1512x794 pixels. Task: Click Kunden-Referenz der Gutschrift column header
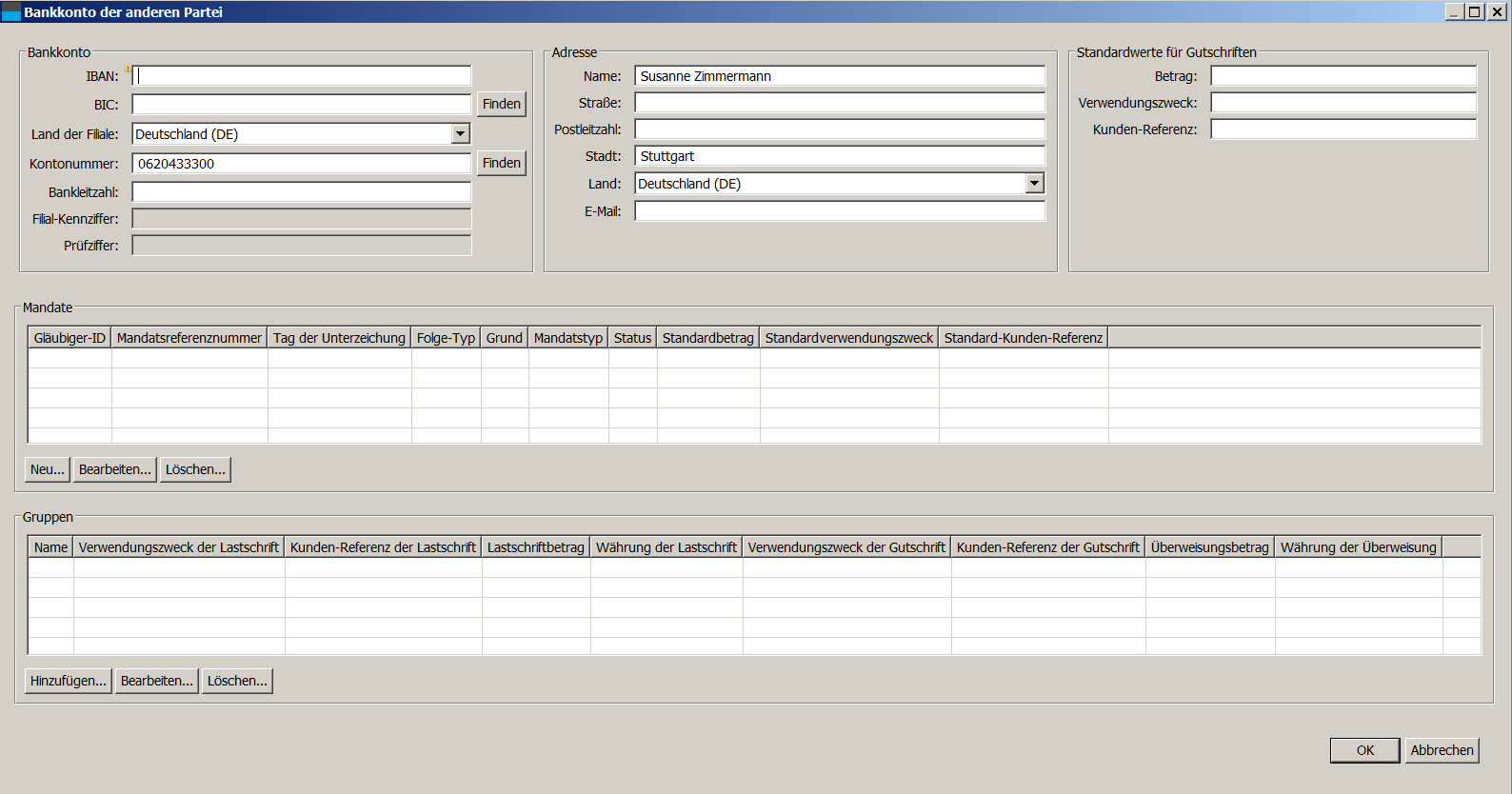[x=1048, y=547]
